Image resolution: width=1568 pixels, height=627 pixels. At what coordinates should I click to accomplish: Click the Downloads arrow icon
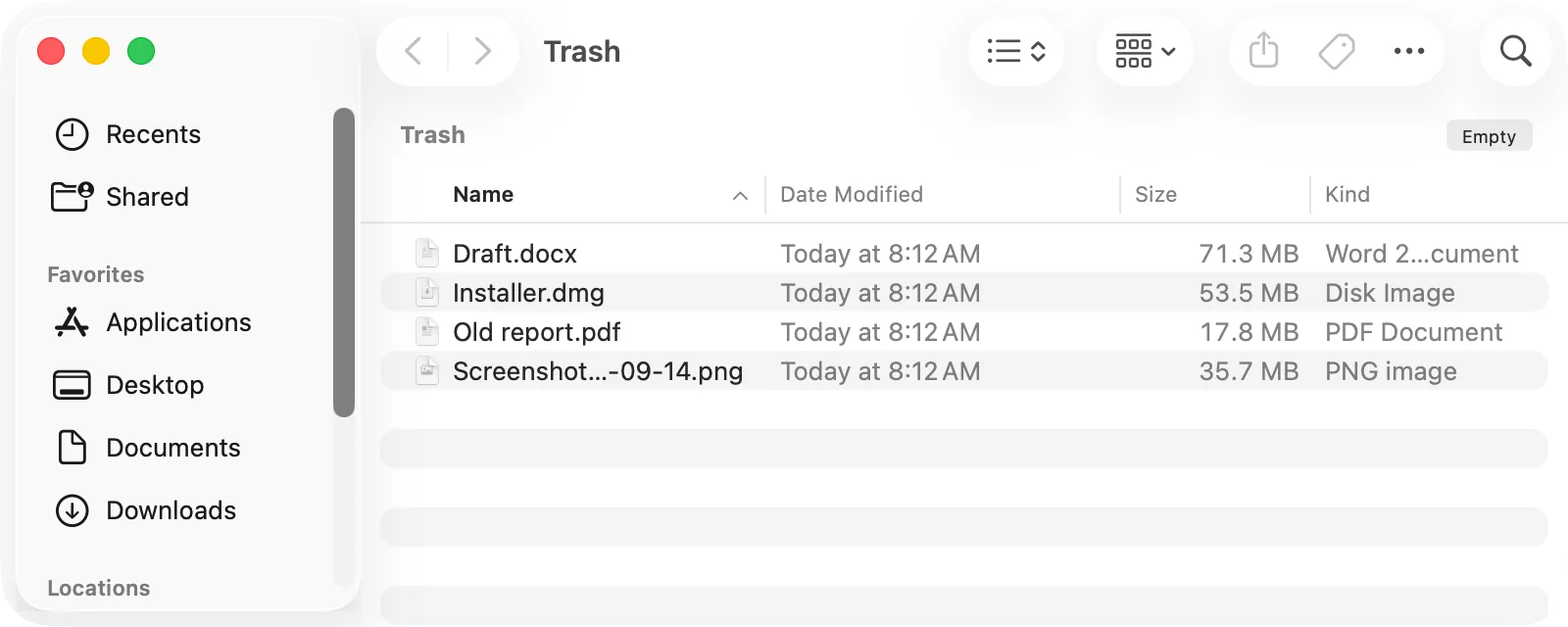[72, 510]
